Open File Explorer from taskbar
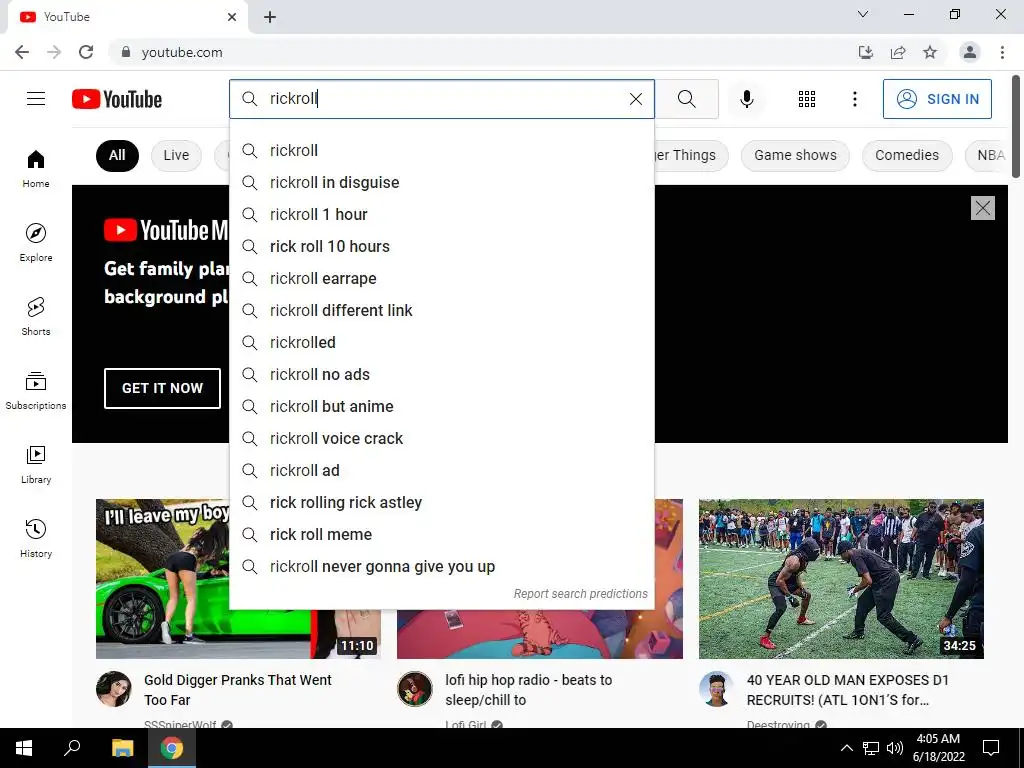 click(x=122, y=748)
